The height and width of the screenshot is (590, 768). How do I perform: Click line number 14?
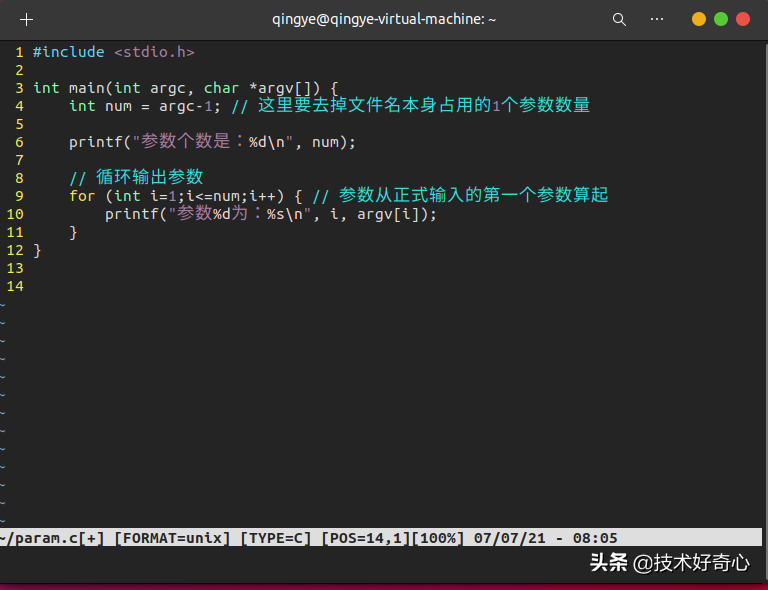(x=15, y=286)
